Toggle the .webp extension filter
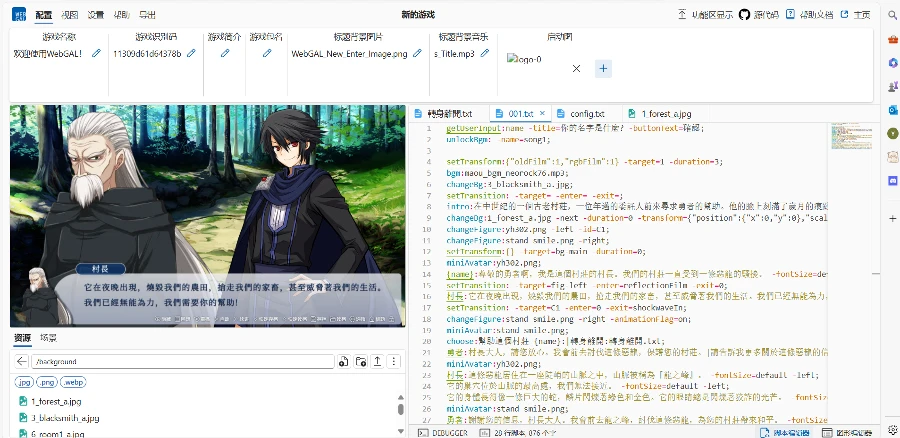900x438 pixels. tap(72, 382)
